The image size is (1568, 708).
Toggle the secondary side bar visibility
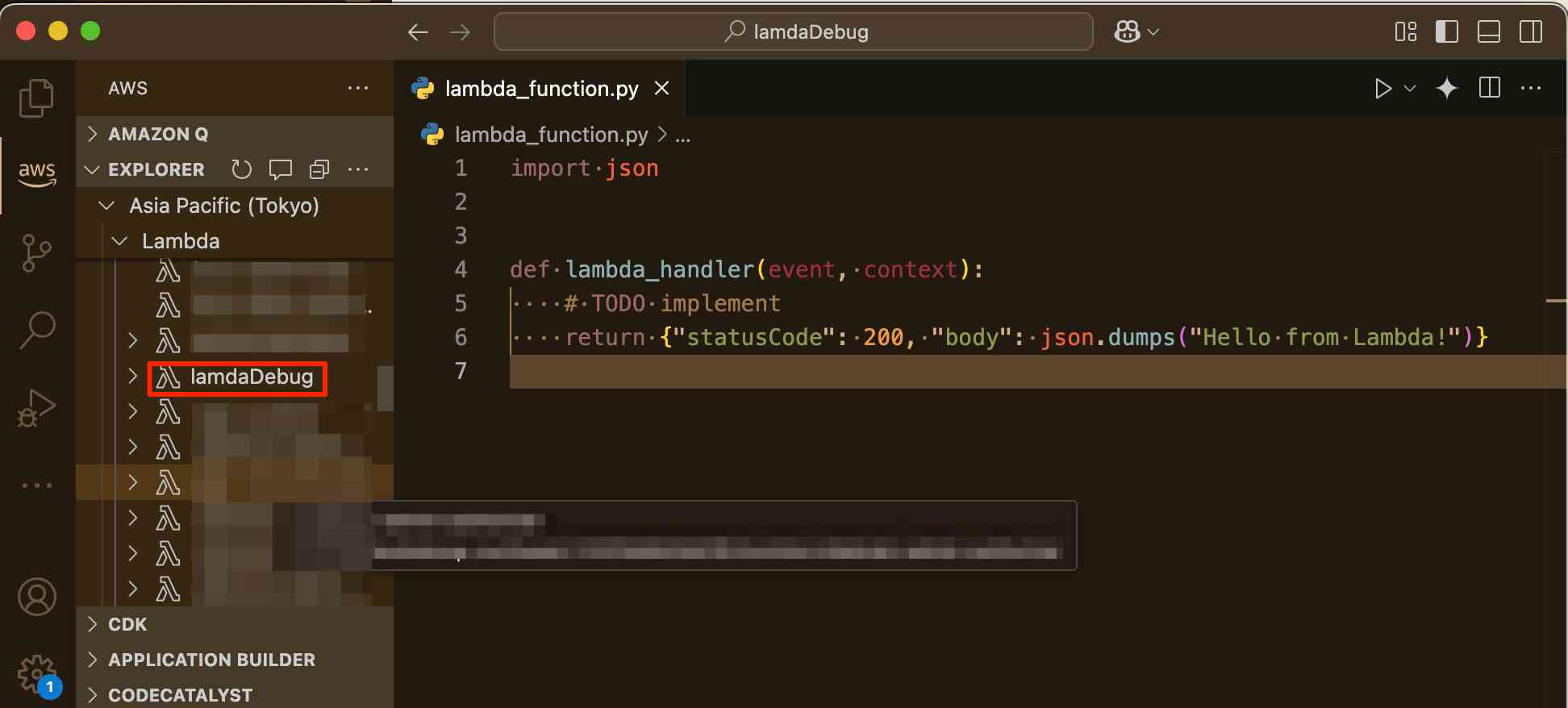(1531, 32)
